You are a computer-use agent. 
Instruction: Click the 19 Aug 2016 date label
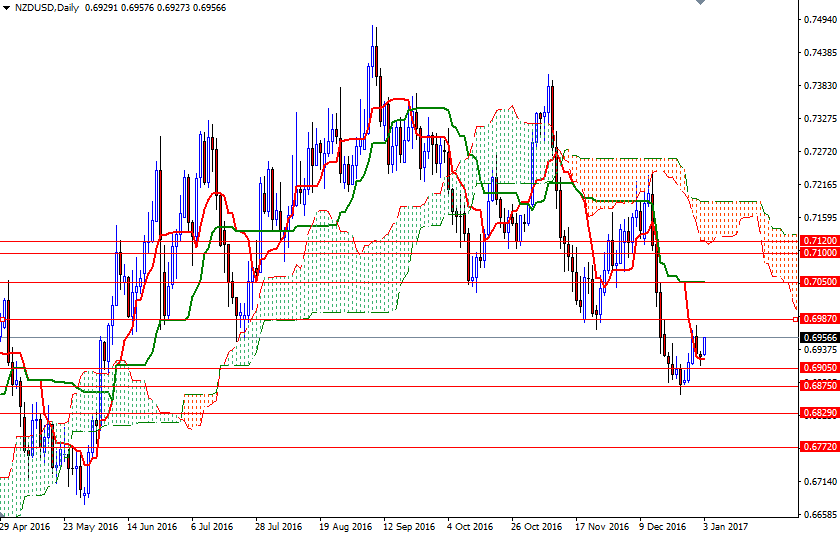[346, 527]
